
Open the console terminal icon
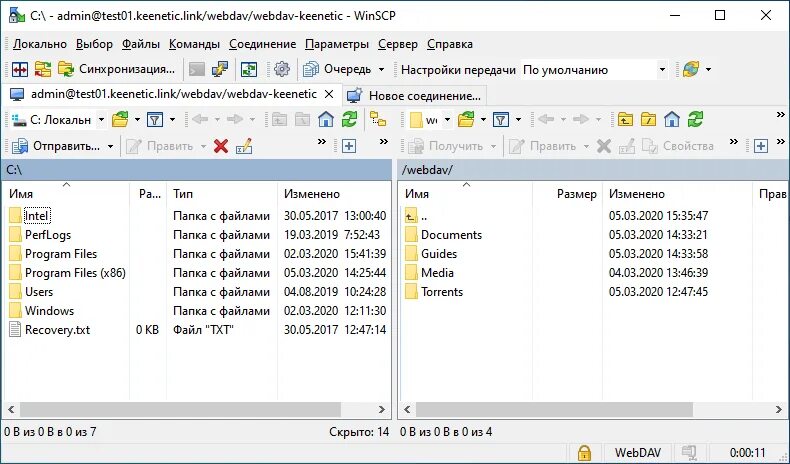[196, 69]
